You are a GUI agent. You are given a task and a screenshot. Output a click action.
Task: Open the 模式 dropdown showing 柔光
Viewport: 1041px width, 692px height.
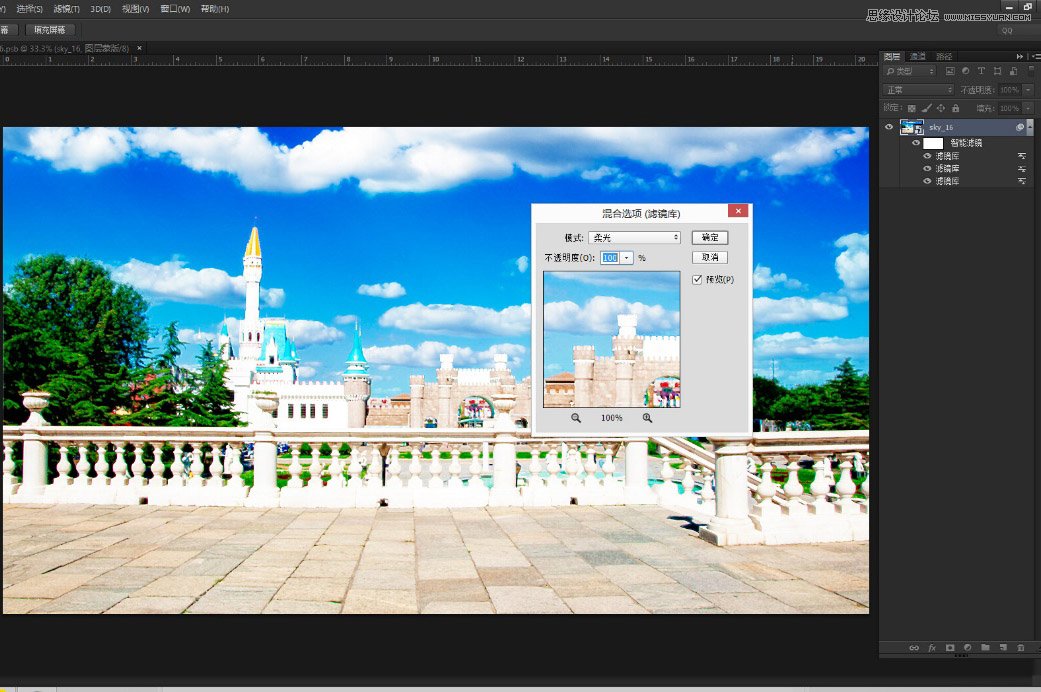[x=634, y=237]
